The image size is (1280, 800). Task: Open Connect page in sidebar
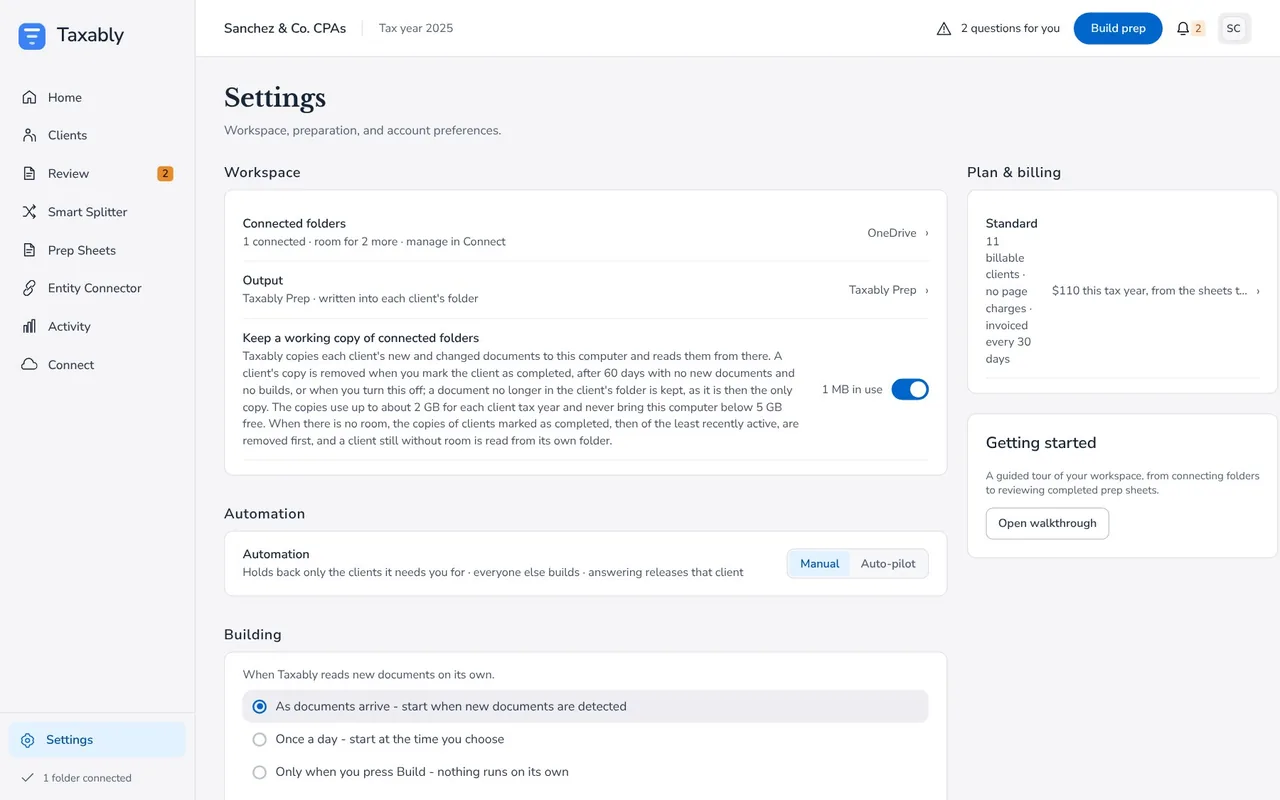pyautogui.click(x=97, y=364)
